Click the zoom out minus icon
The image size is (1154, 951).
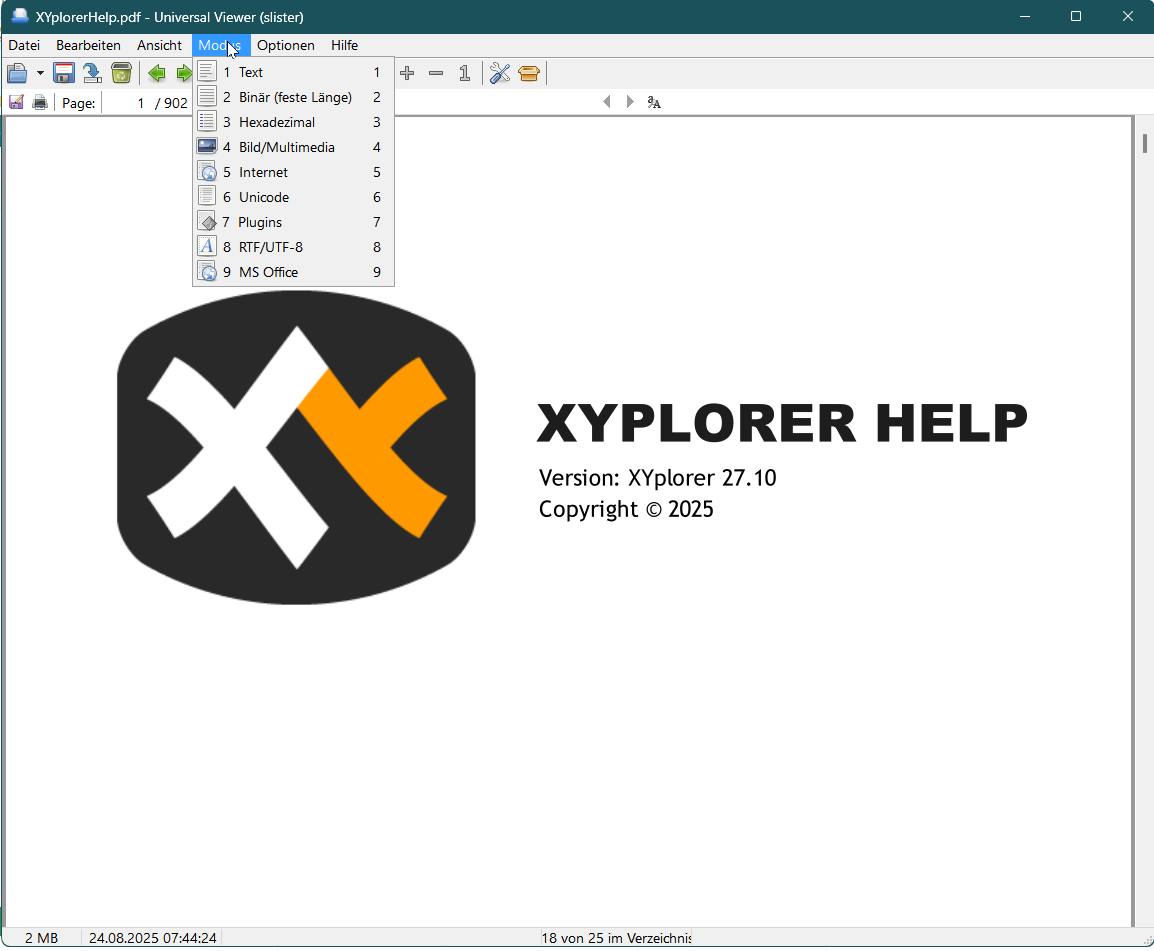point(436,73)
